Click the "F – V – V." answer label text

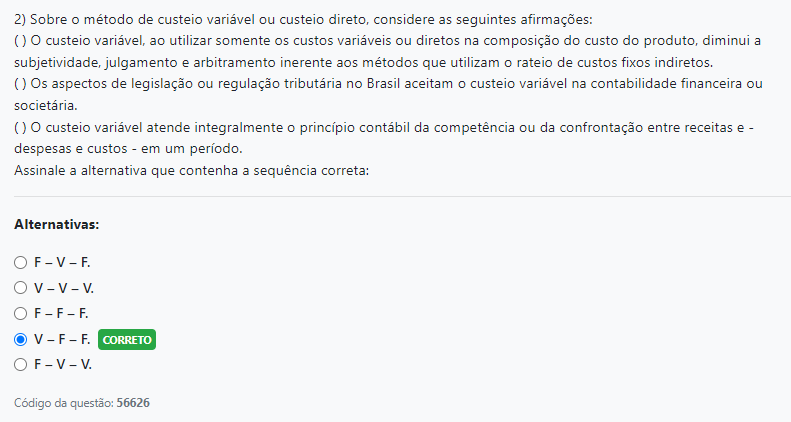click(x=62, y=365)
